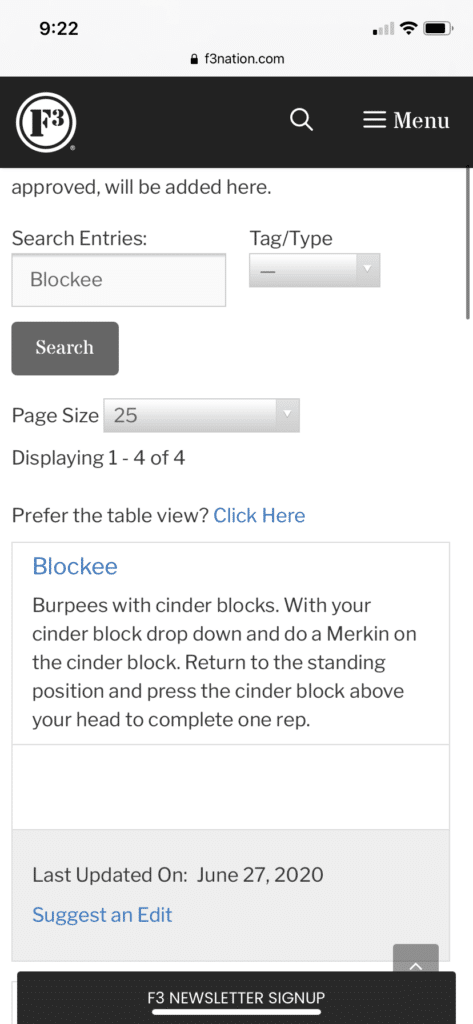Tap the cellular signal bars icon

[x=383, y=29]
